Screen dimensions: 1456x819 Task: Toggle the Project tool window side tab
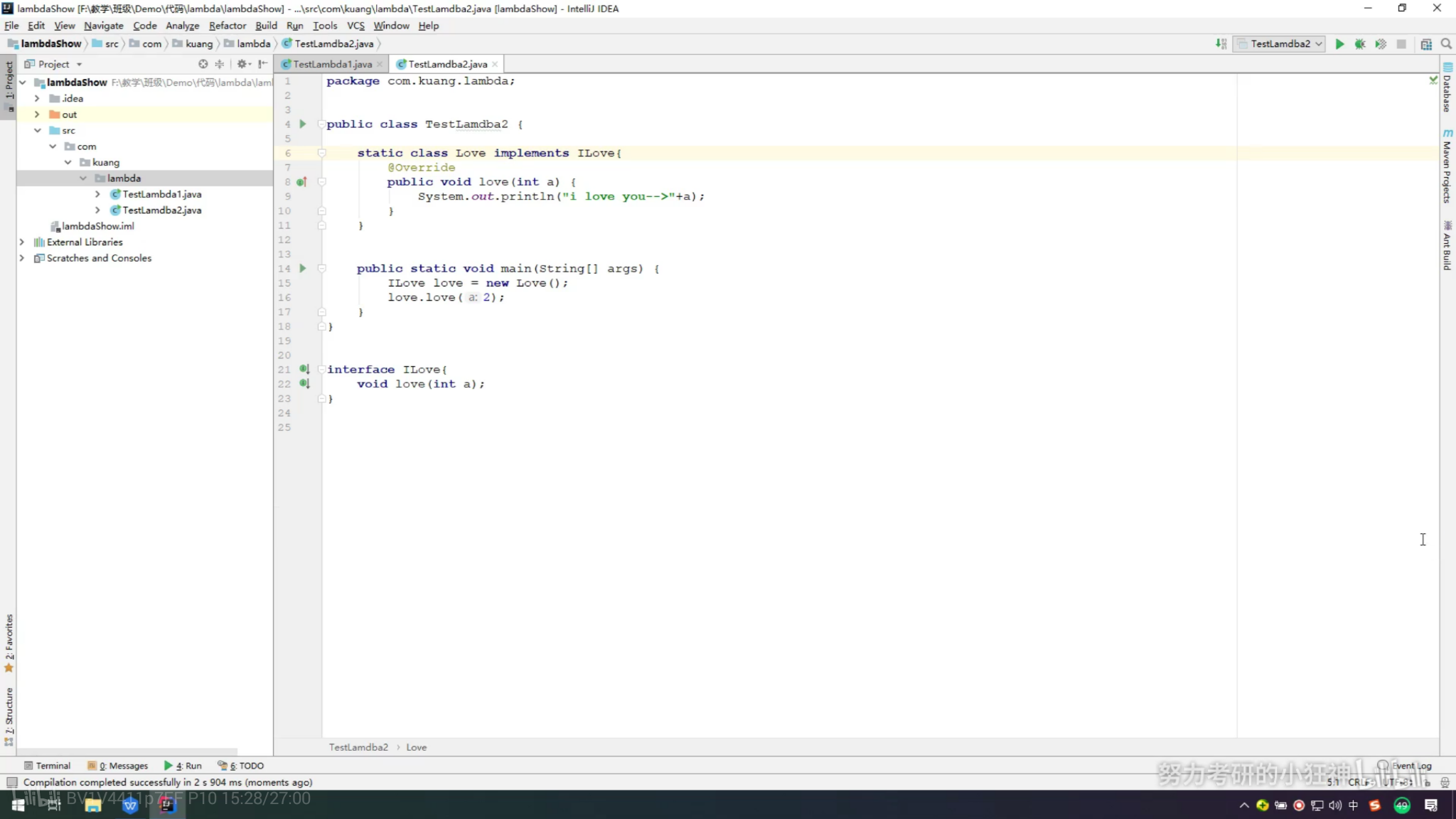point(9,87)
